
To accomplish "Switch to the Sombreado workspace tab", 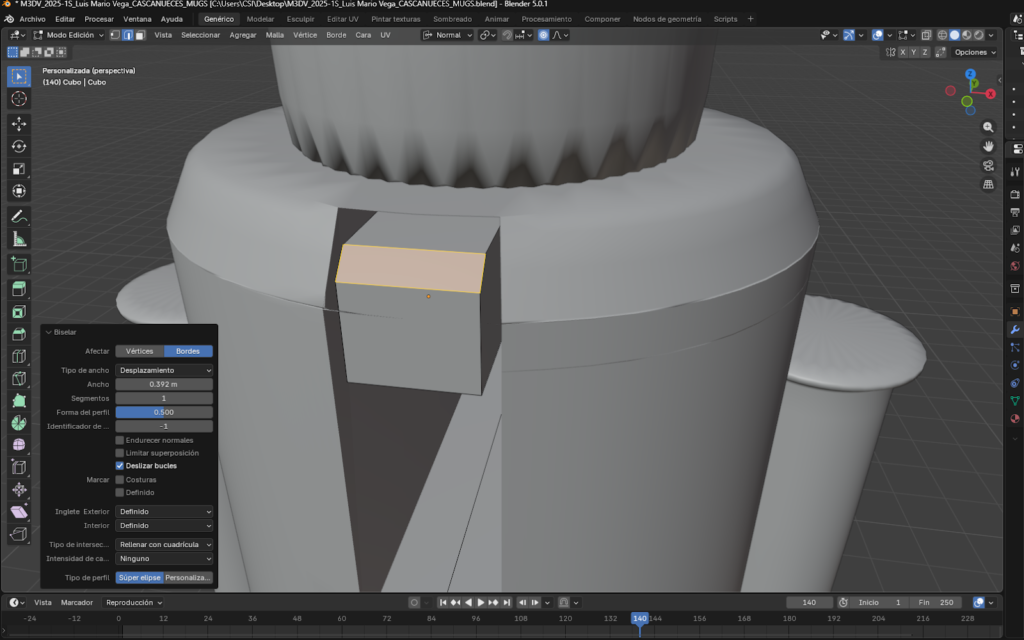I will (x=452, y=19).
